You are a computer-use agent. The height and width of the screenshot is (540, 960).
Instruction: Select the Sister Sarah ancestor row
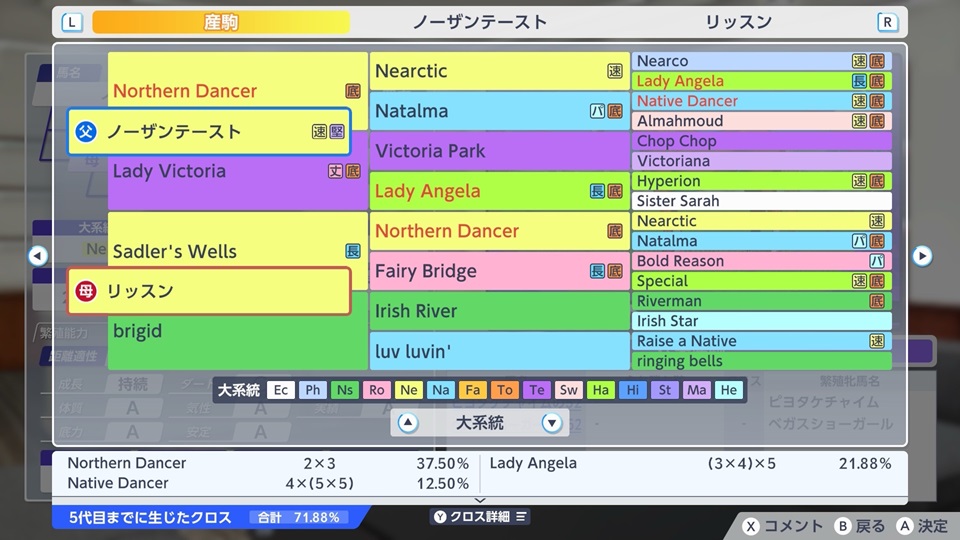coord(762,201)
